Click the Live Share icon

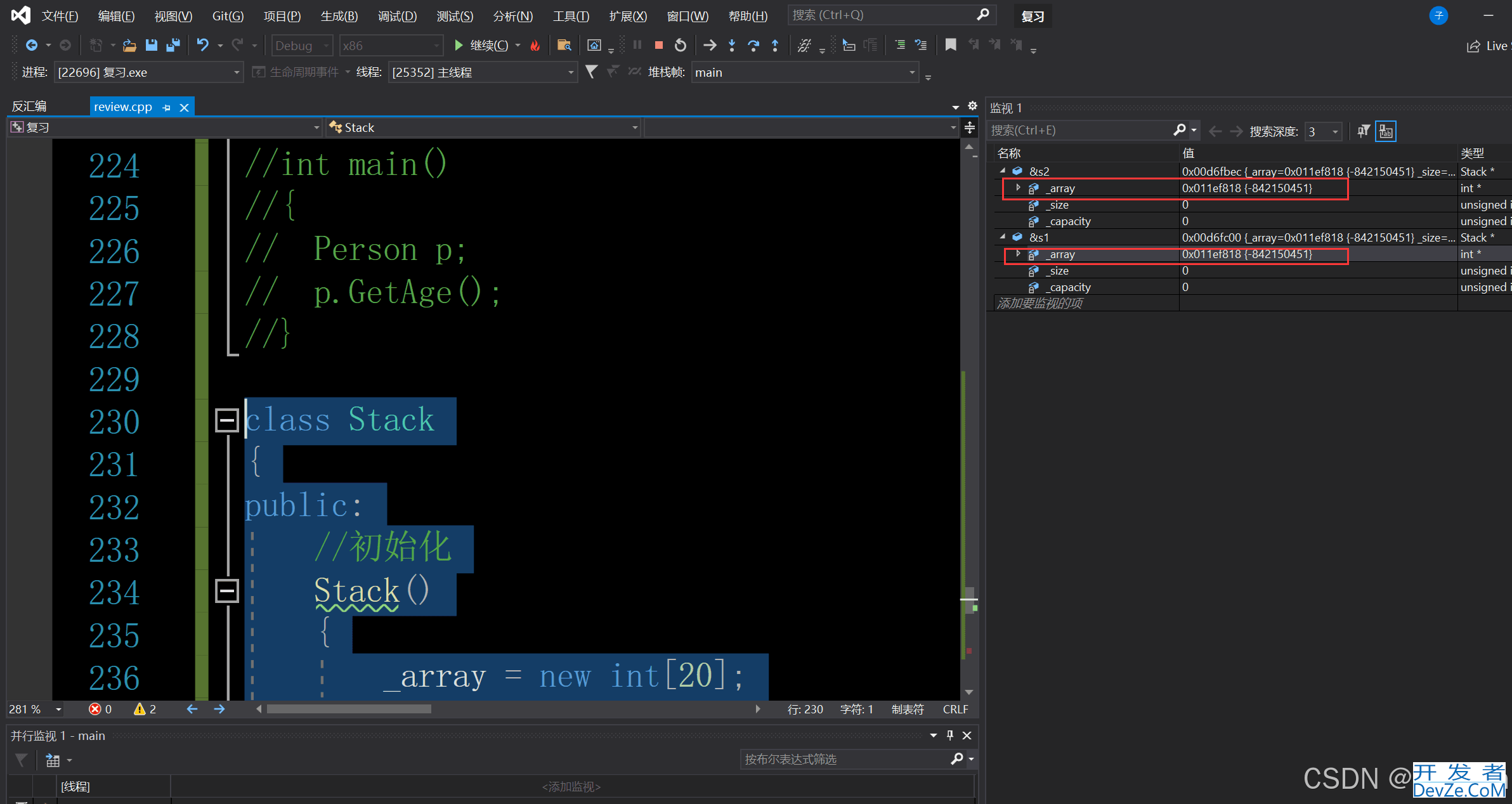point(1473,46)
